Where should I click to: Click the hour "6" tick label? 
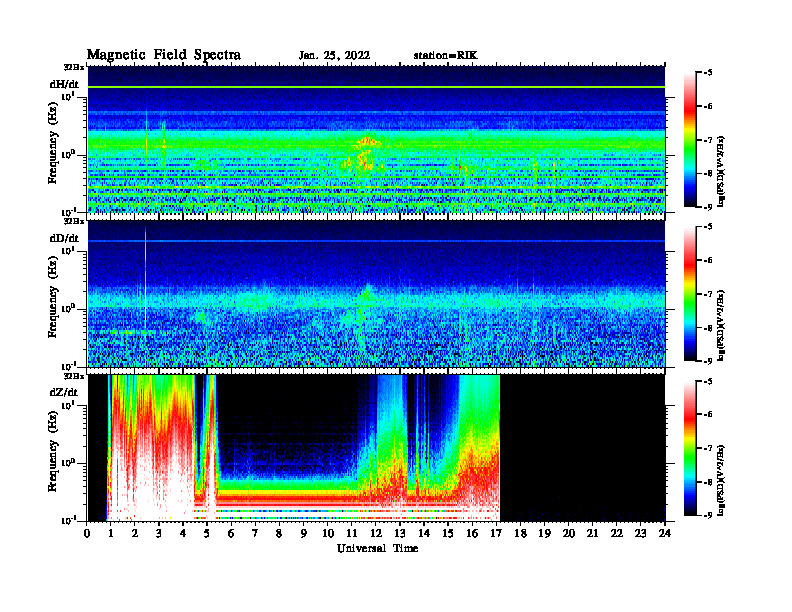231,534
